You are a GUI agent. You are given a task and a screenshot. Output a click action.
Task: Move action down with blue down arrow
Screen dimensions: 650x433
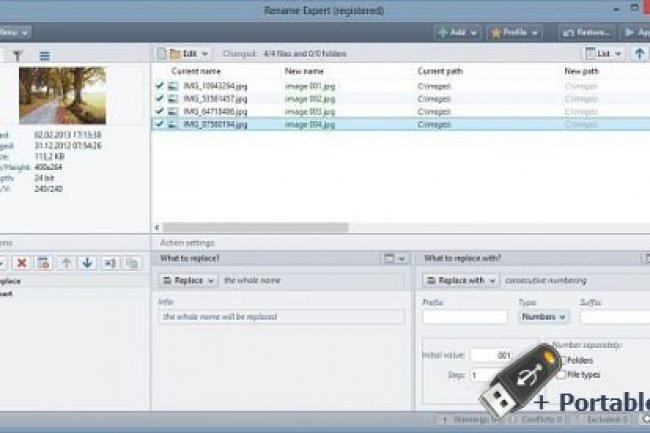pos(87,263)
